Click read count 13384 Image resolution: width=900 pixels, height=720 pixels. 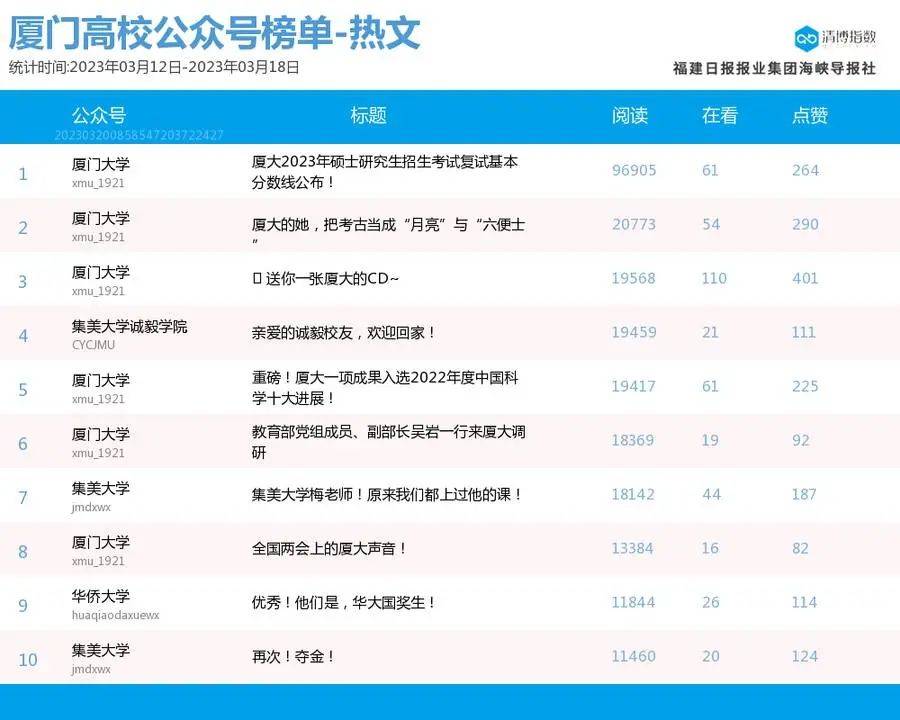[633, 548]
